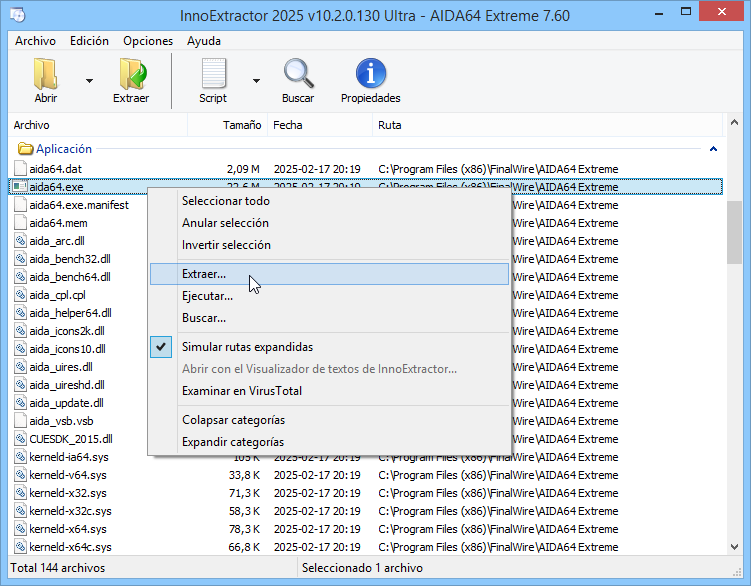
Task: Open Propiedades info icon
Action: click(371, 73)
